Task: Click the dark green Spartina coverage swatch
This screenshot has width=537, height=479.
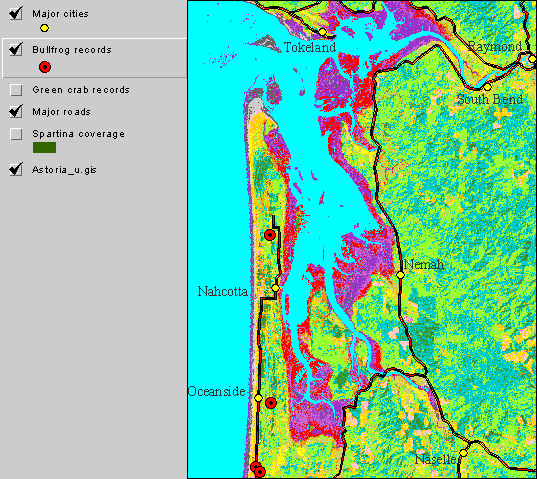Action: (45, 148)
